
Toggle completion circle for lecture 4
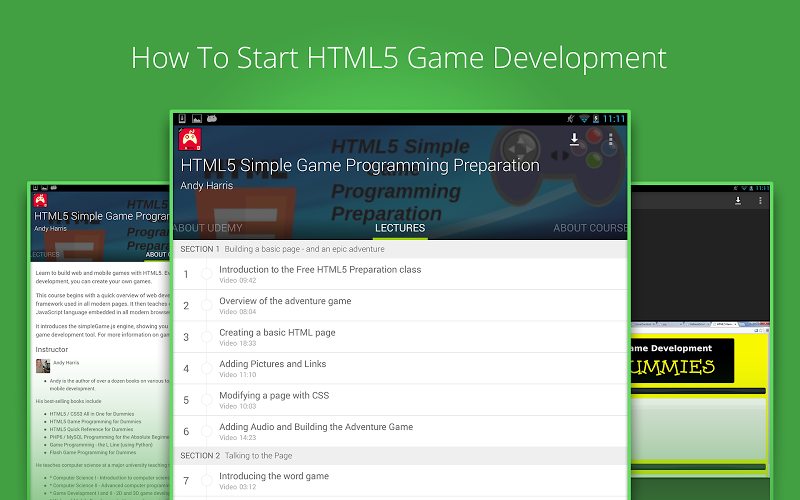tap(207, 368)
